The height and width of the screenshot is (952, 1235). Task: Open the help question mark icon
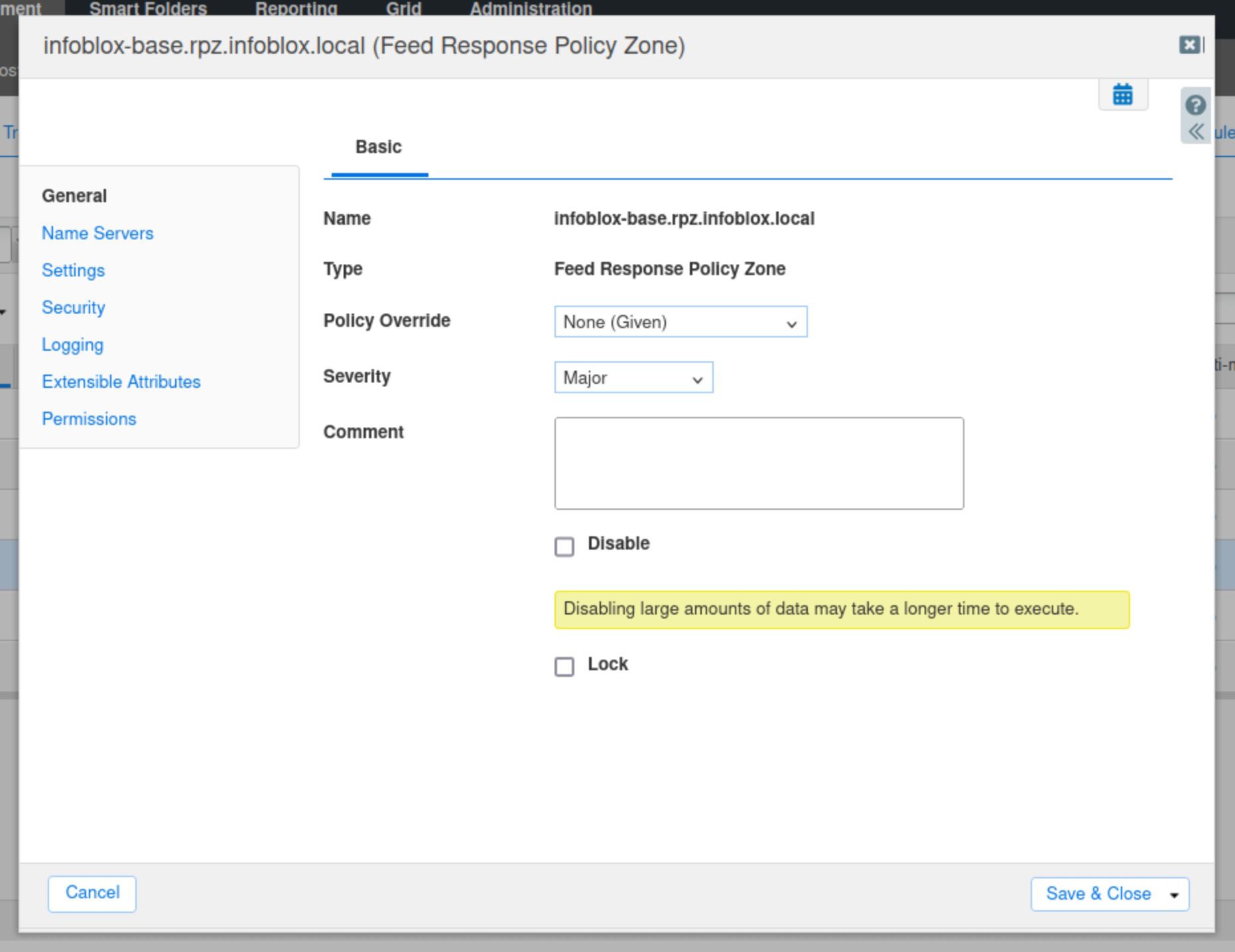tap(1195, 105)
